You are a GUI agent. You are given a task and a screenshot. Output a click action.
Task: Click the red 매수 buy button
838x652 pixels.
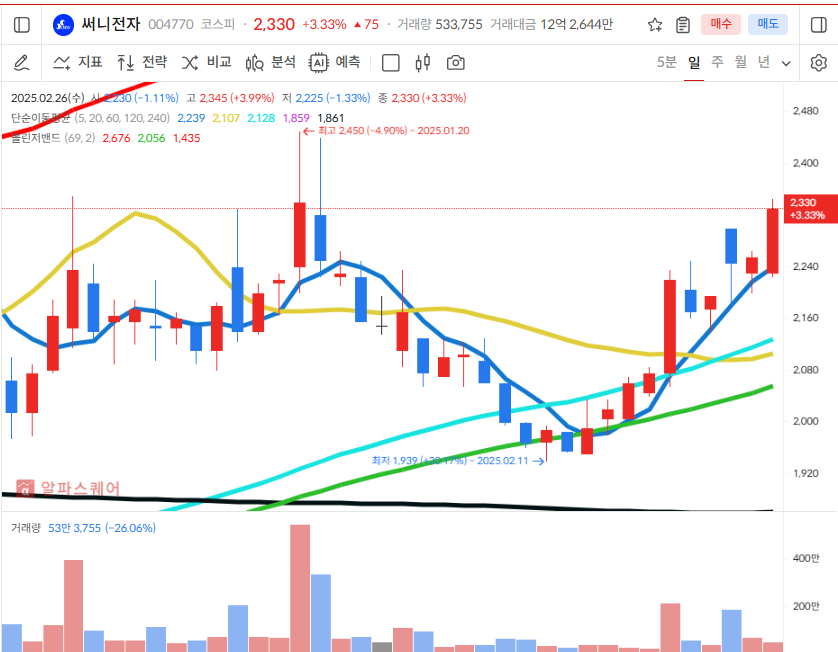point(721,24)
